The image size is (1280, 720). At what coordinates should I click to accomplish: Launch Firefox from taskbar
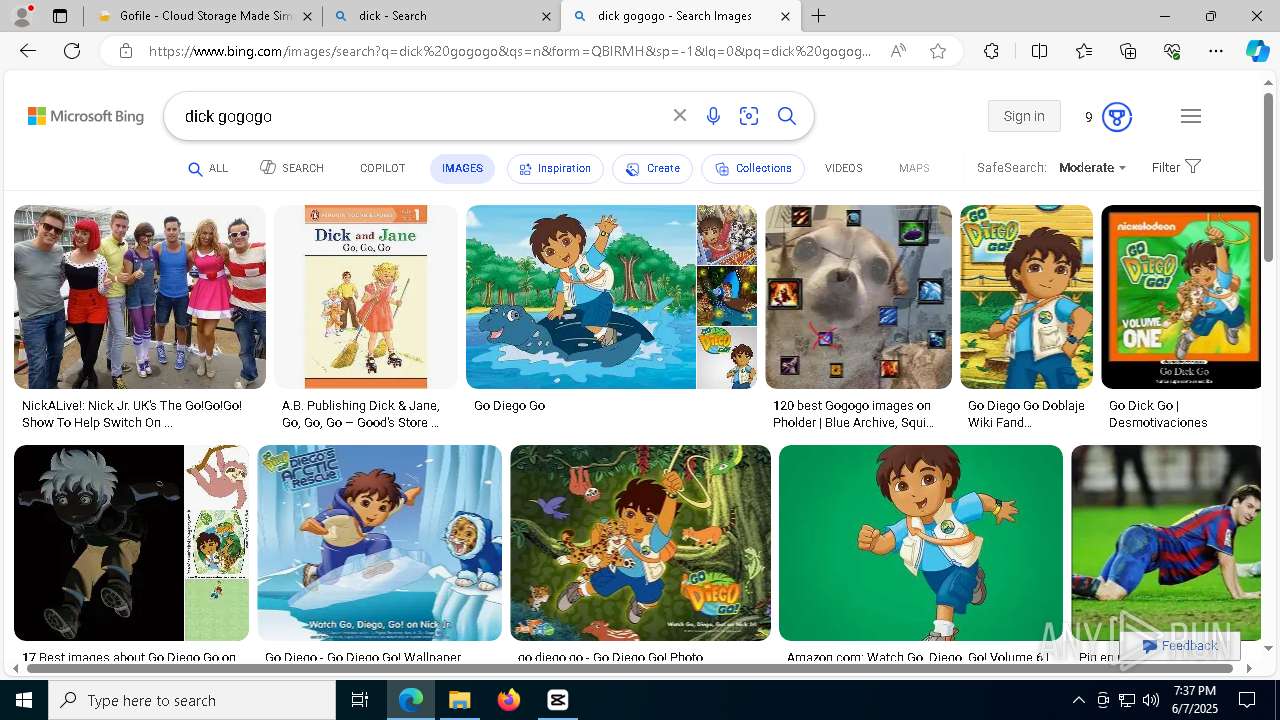(509, 700)
